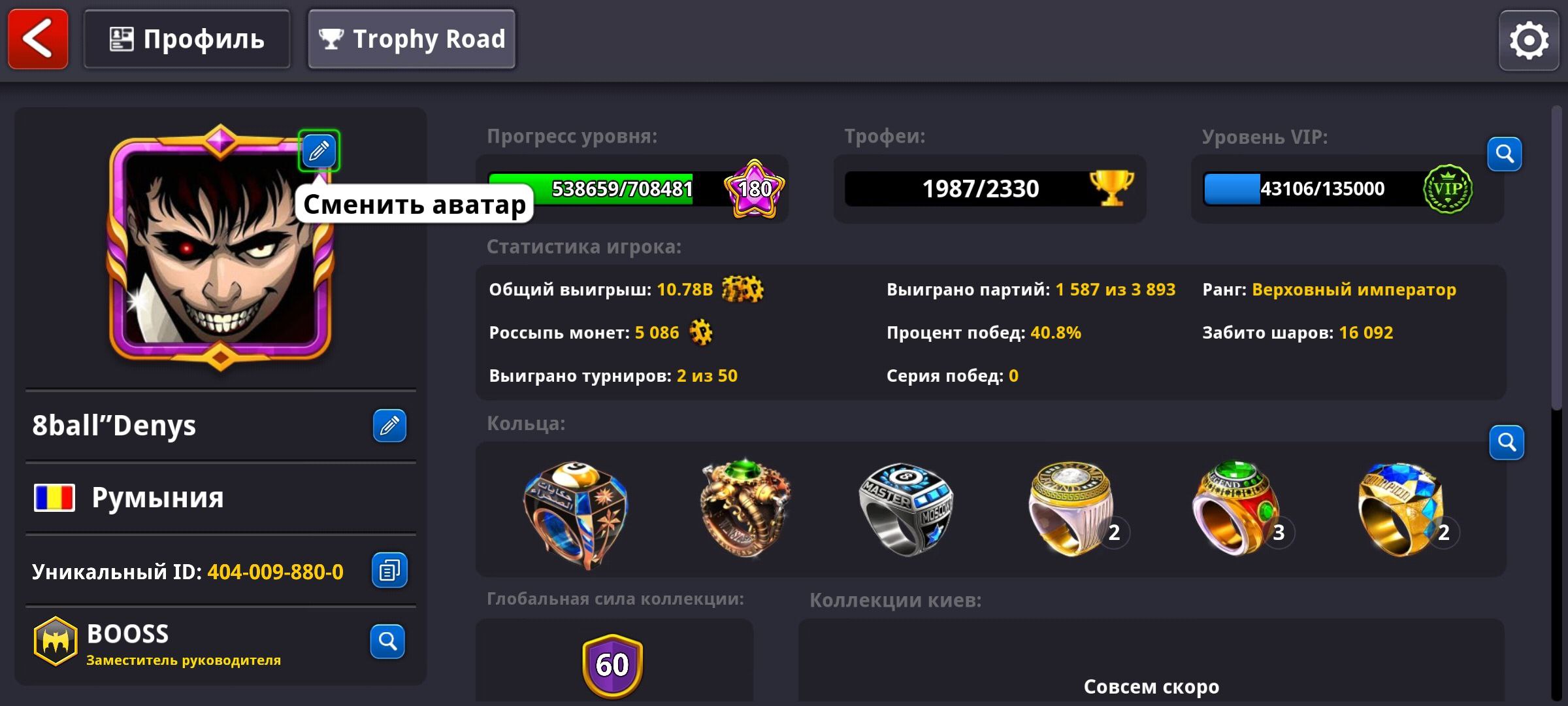The width and height of the screenshot is (1568, 706).
Task: View VIP level details with magnifier icon
Action: (x=1505, y=154)
